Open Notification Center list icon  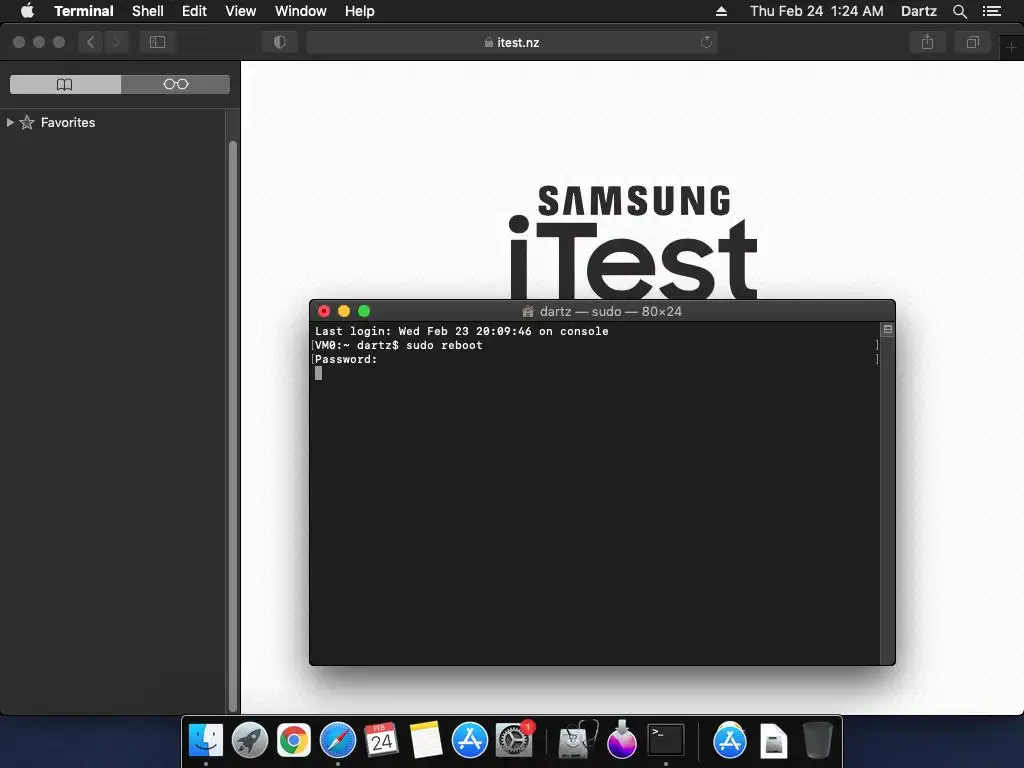pos(991,11)
